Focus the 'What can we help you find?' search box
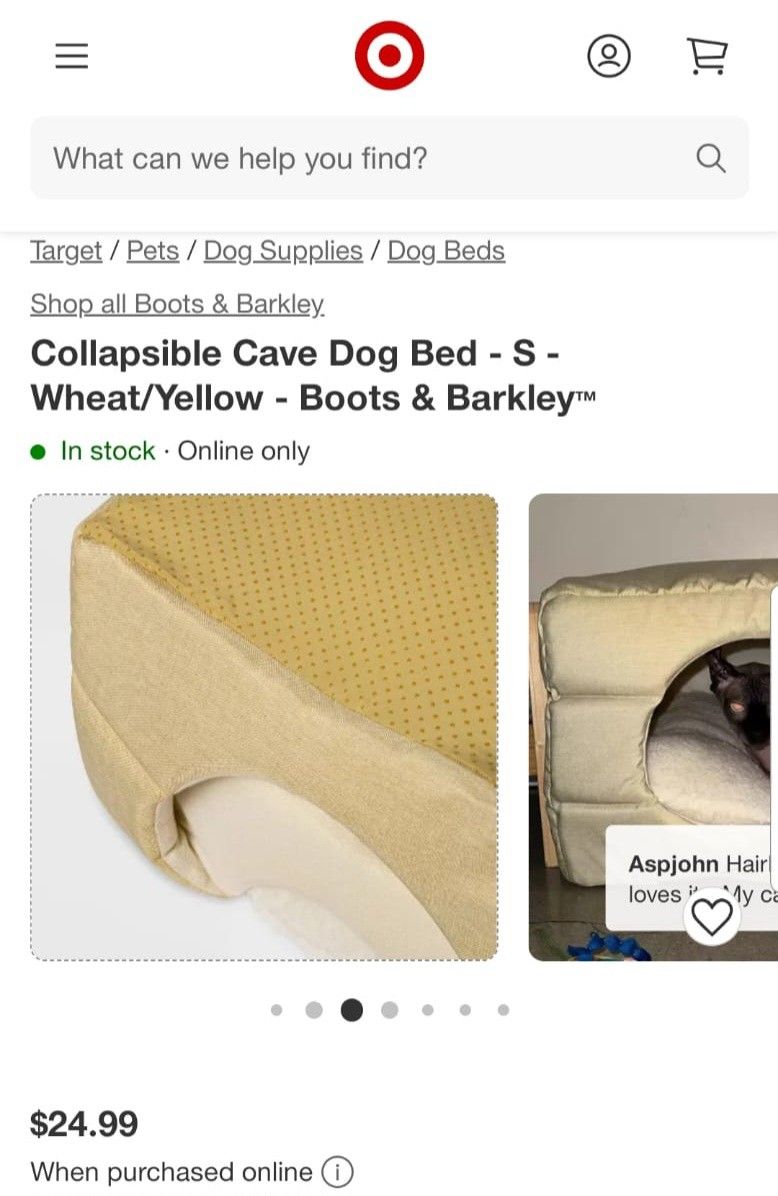Screen dimensions: 778x1196 point(389,158)
